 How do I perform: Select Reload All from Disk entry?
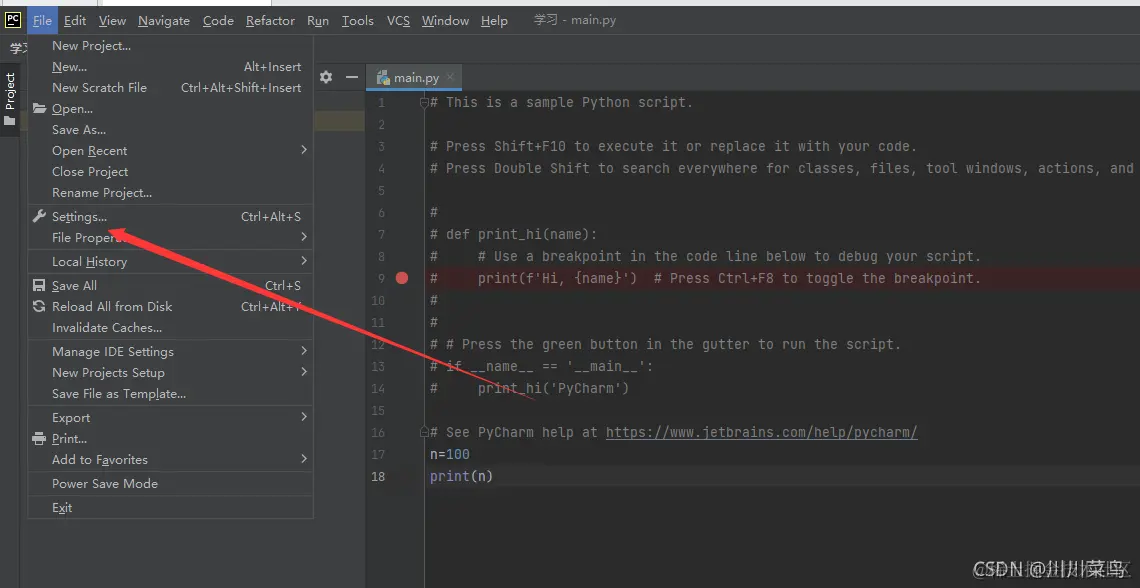click(170, 307)
